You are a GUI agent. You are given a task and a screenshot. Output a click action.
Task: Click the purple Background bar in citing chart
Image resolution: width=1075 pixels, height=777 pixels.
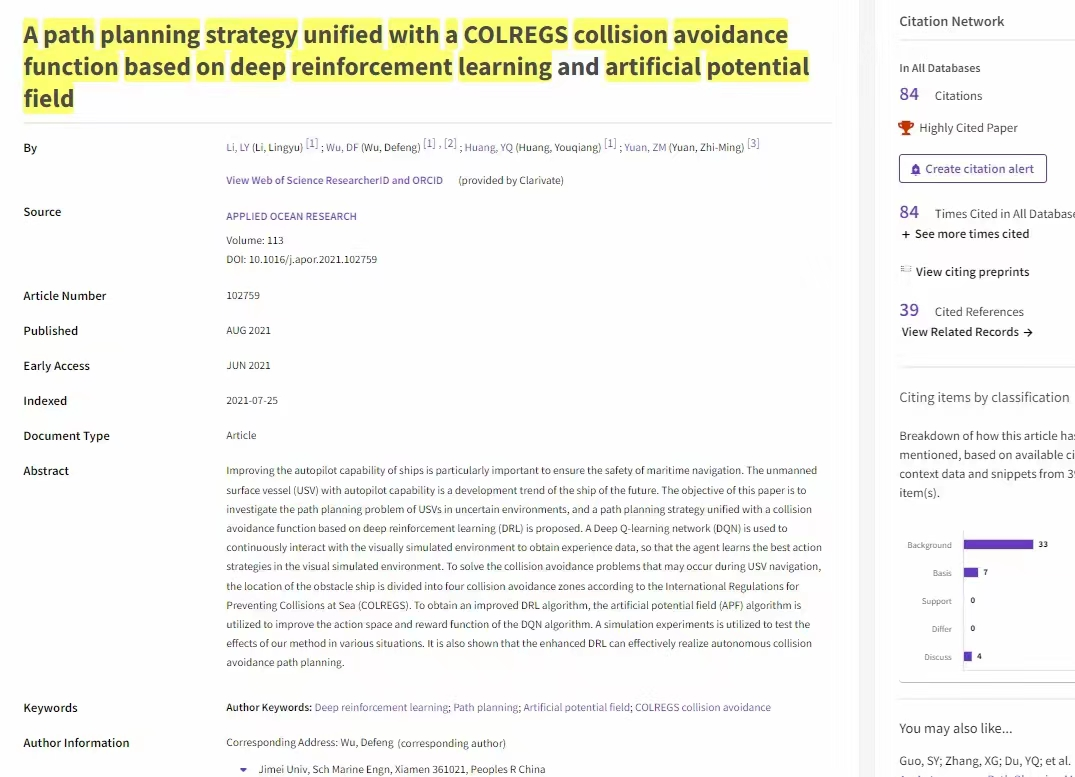pos(998,545)
